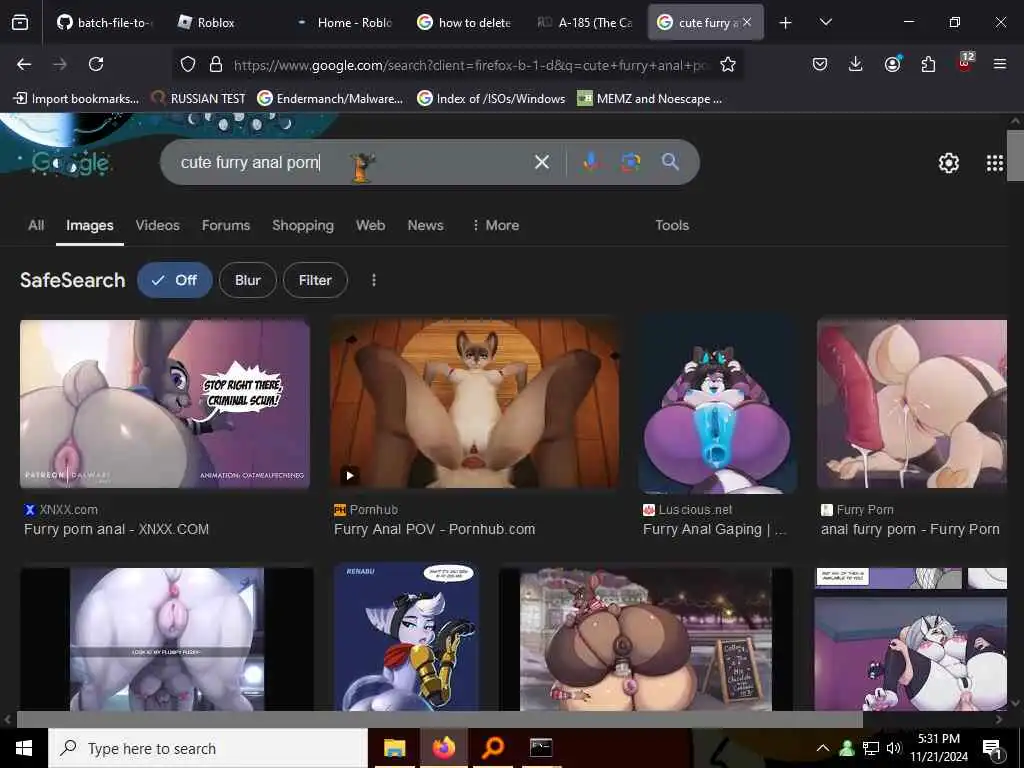The image size is (1024, 768).
Task: Open the RUSSIAN TEST bookmark
Action: point(198,99)
